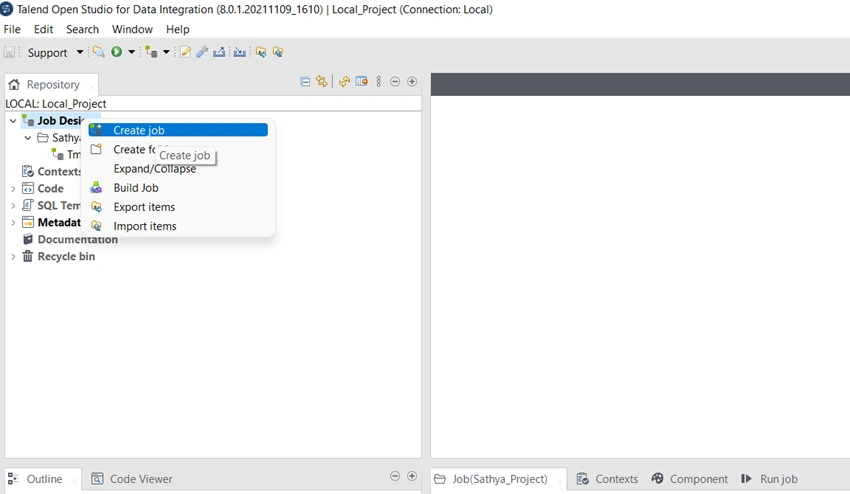Open the Edit menu

pyautogui.click(x=43, y=29)
